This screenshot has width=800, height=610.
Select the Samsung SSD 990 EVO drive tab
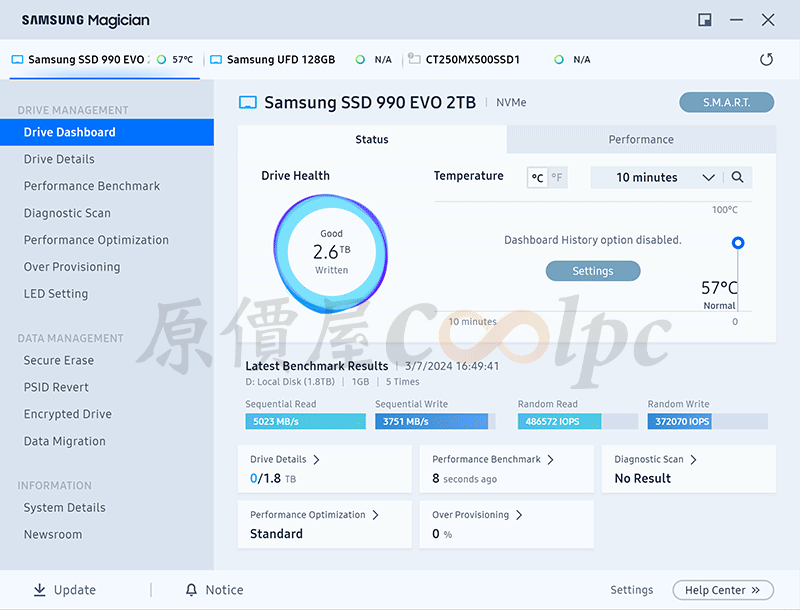point(104,60)
